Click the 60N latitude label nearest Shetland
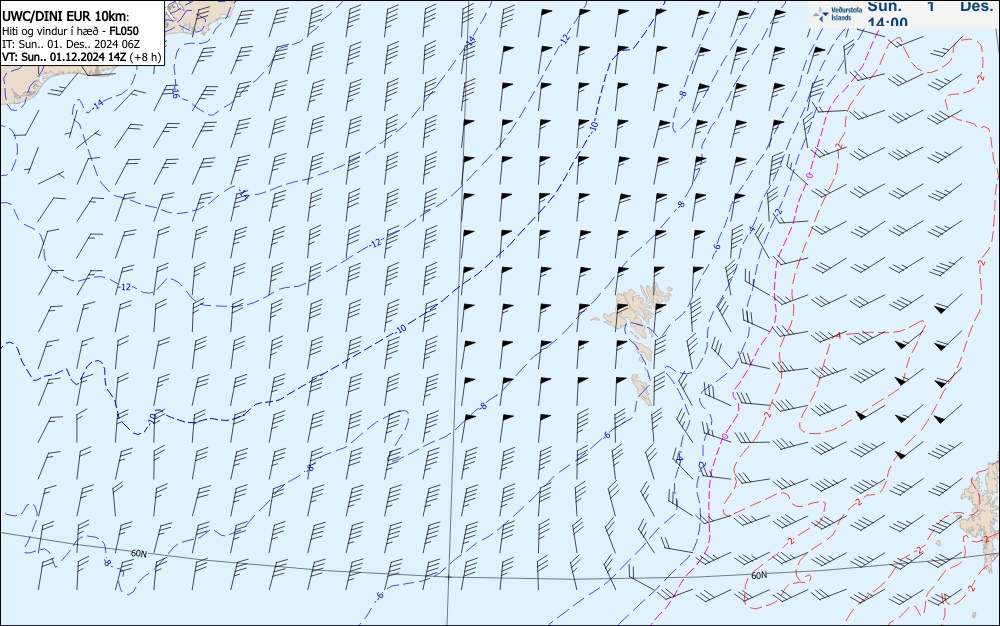 [x=759, y=575]
